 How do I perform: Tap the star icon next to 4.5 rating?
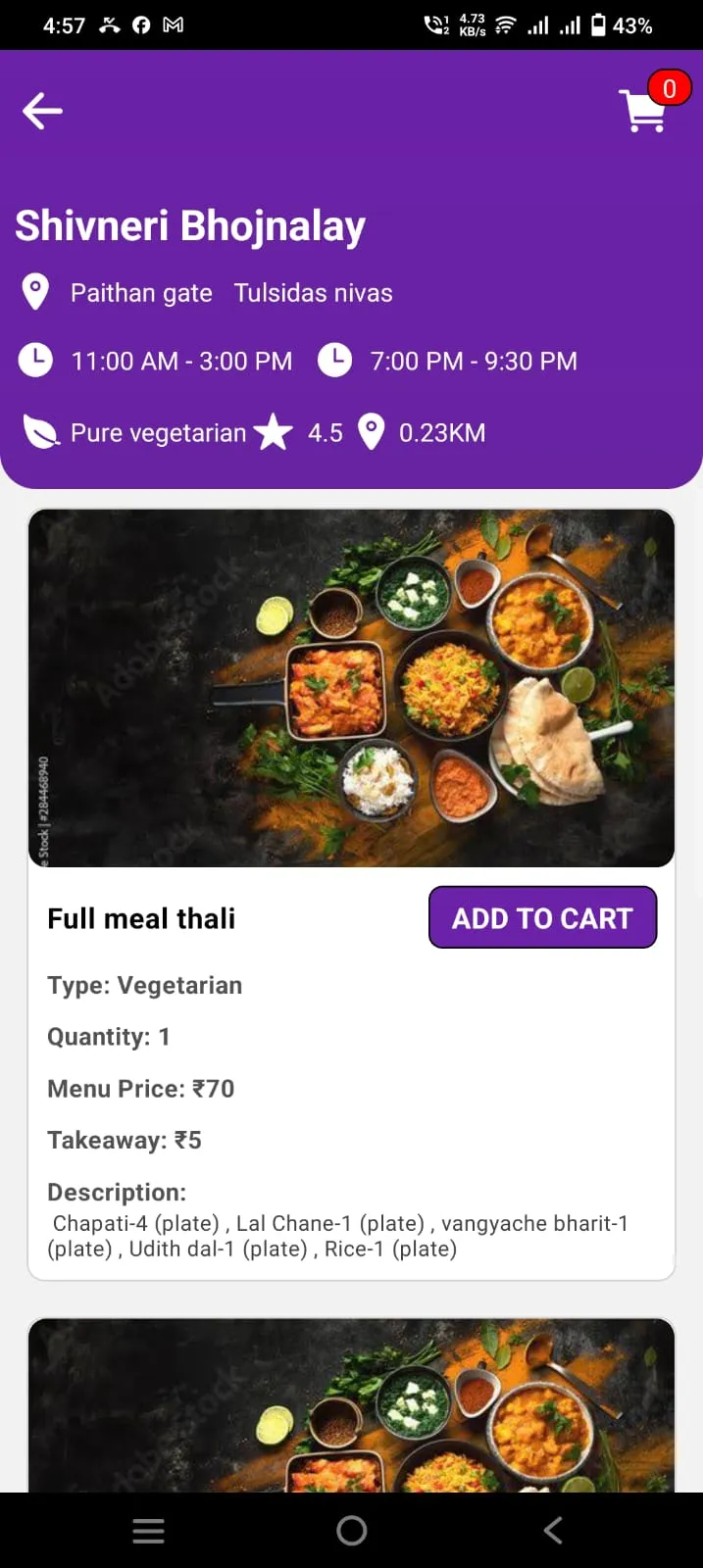(x=275, y=431)
